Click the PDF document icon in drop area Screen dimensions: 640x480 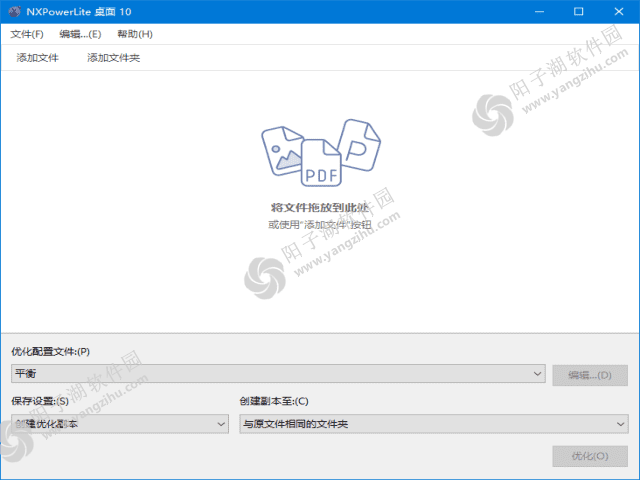pos(321,164)
